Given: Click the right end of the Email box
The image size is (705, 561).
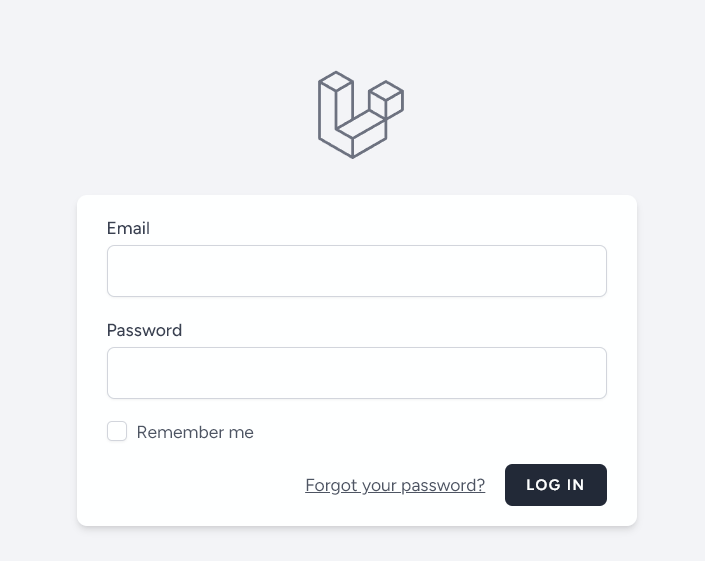Looking at the screenshot, I should [x=598, y=271].
